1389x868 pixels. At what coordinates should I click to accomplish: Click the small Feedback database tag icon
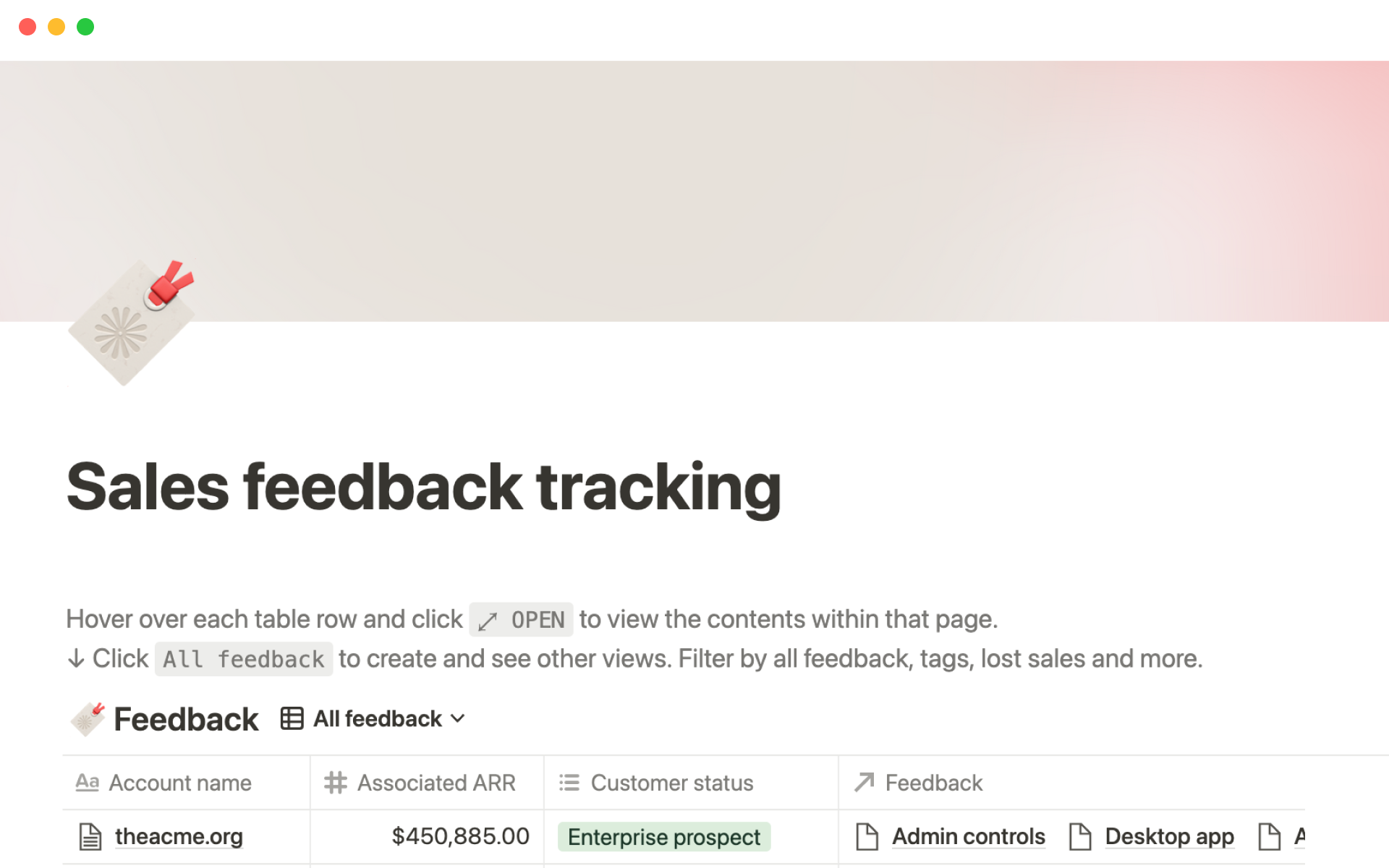pos(88,719)
